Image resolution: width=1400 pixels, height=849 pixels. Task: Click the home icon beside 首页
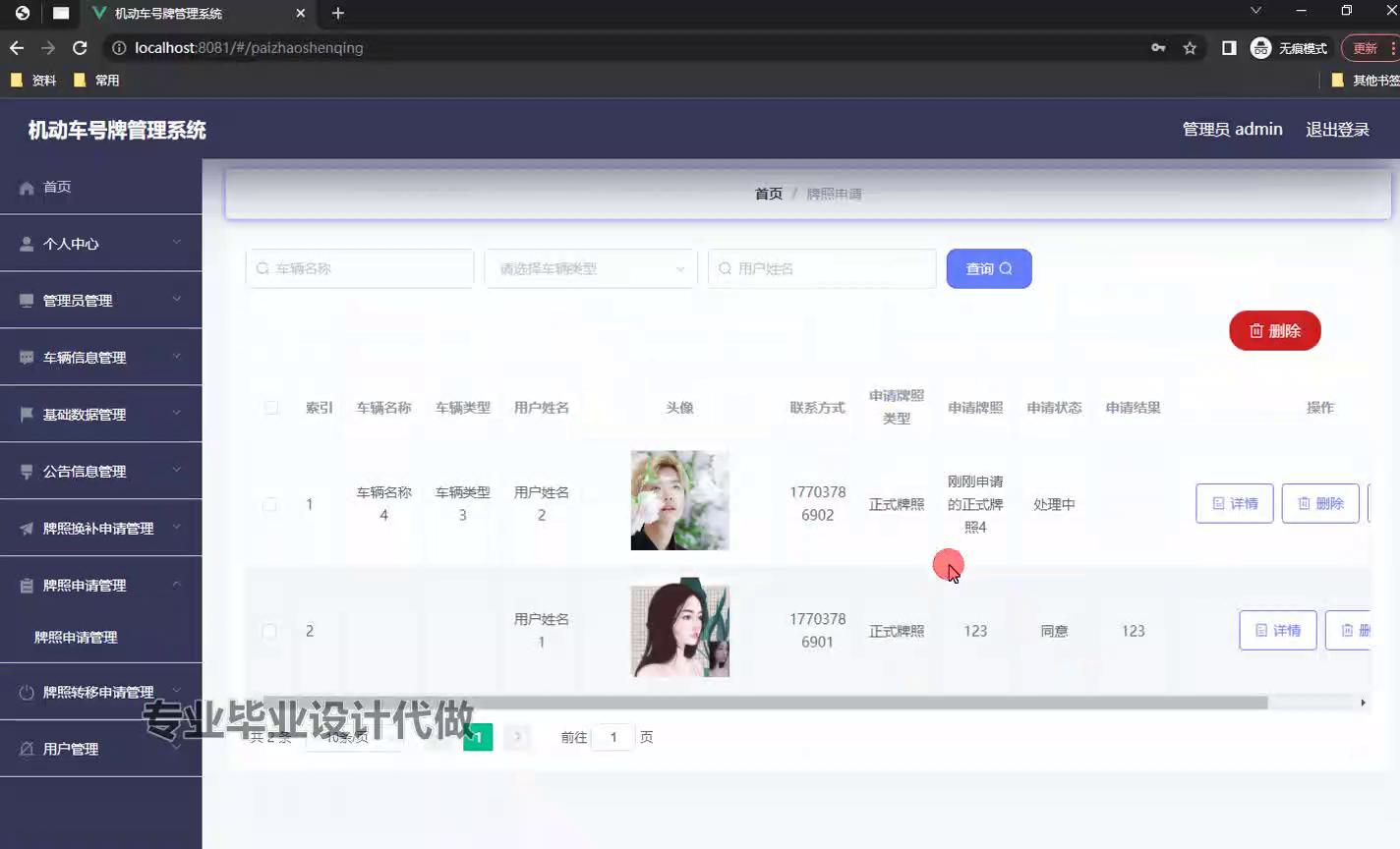(x=27, y=188)
